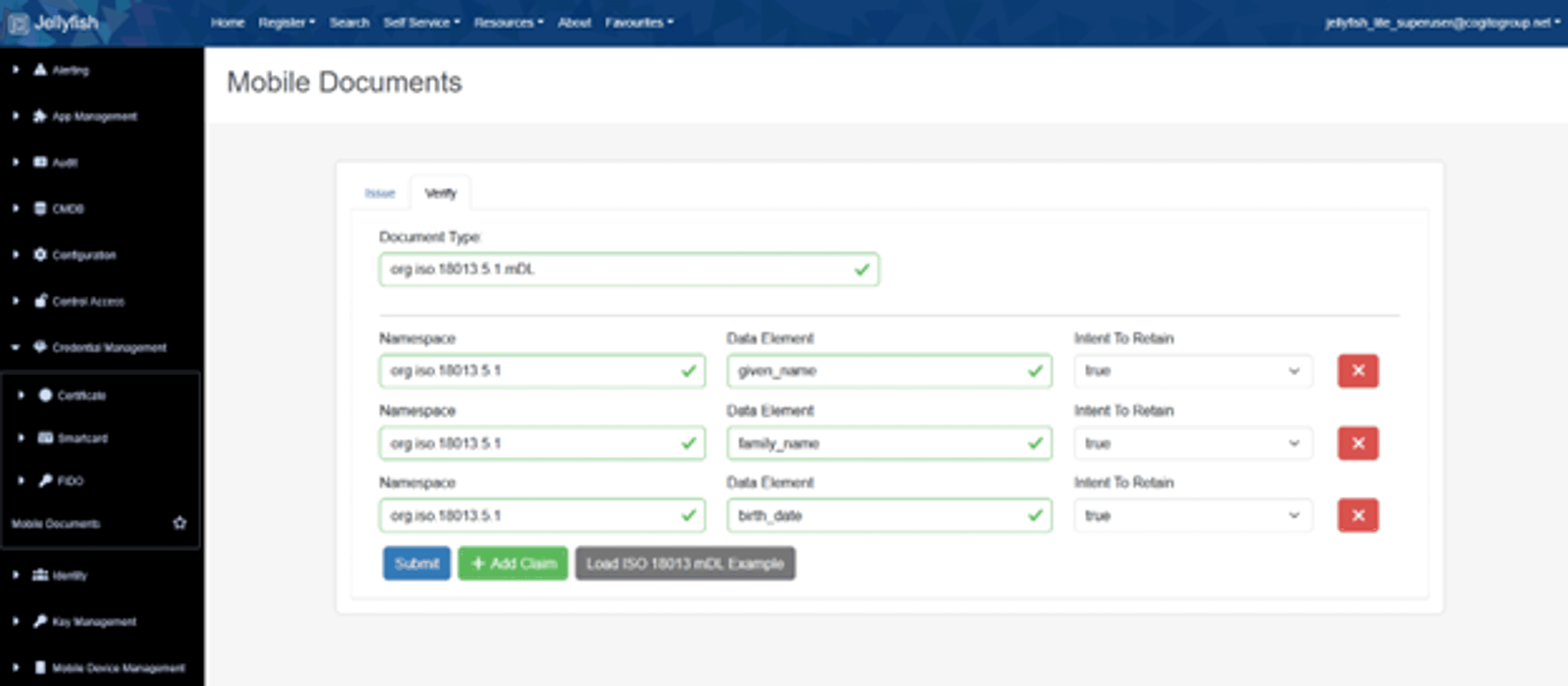1568x686 pixels.
Task: Open the Search menu item
Action: tap(350, 22)
